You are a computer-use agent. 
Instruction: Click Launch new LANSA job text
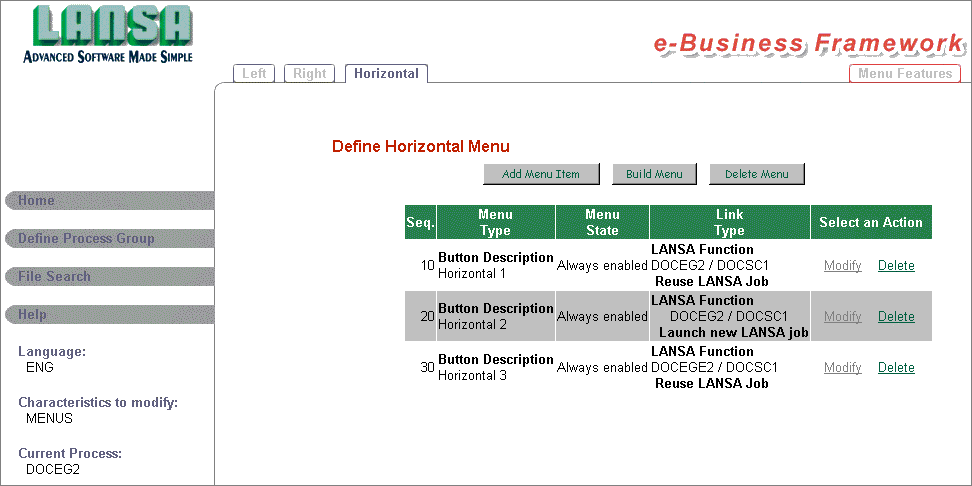(x=733, y=333)
